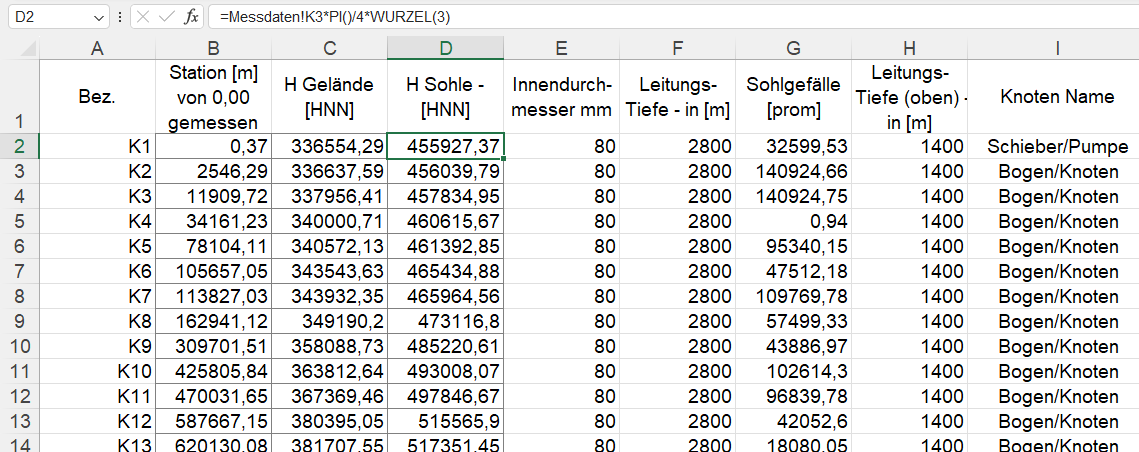
Task: Select the Sohlgefälle cell with value 0,94
Action: point(793,222)
